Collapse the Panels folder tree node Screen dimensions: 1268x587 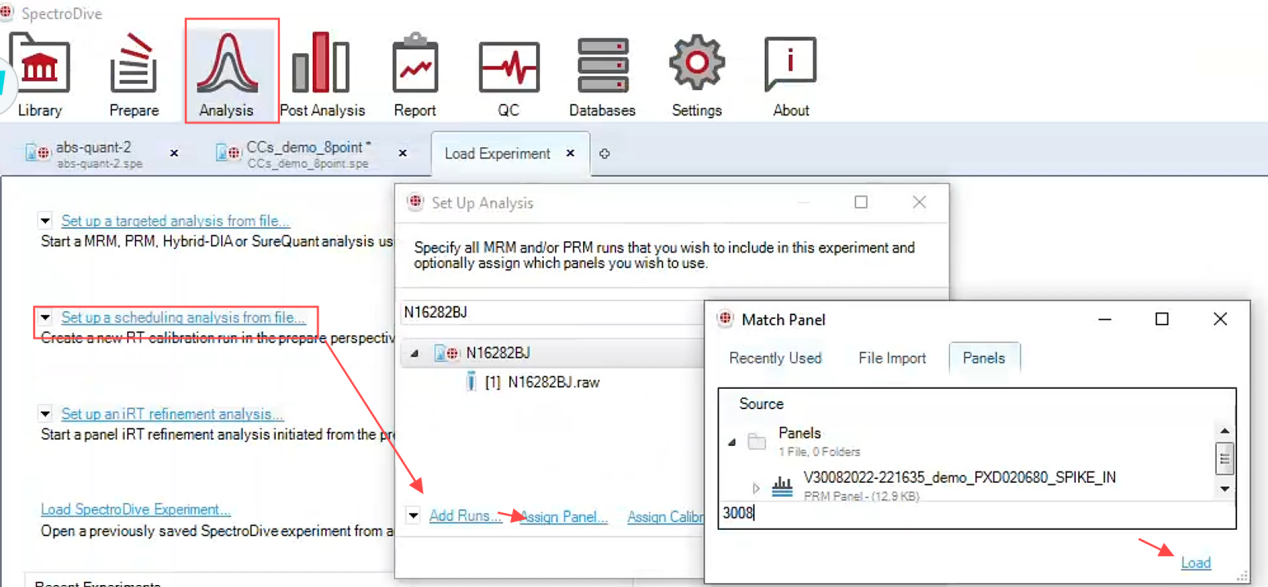click(732, 442)
